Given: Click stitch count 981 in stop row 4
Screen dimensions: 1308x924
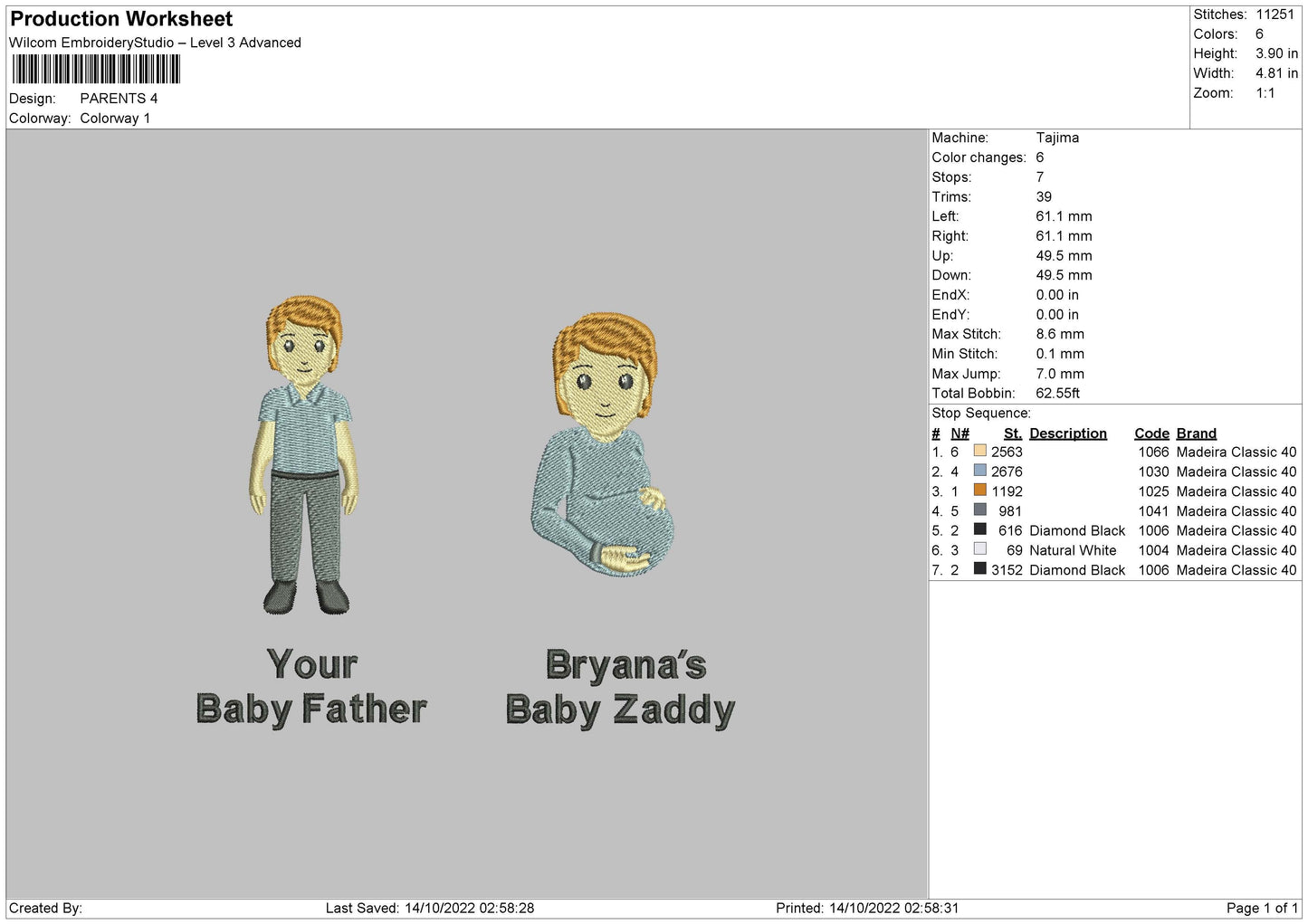Looking at the screenshot, I should click(1010, 511).
